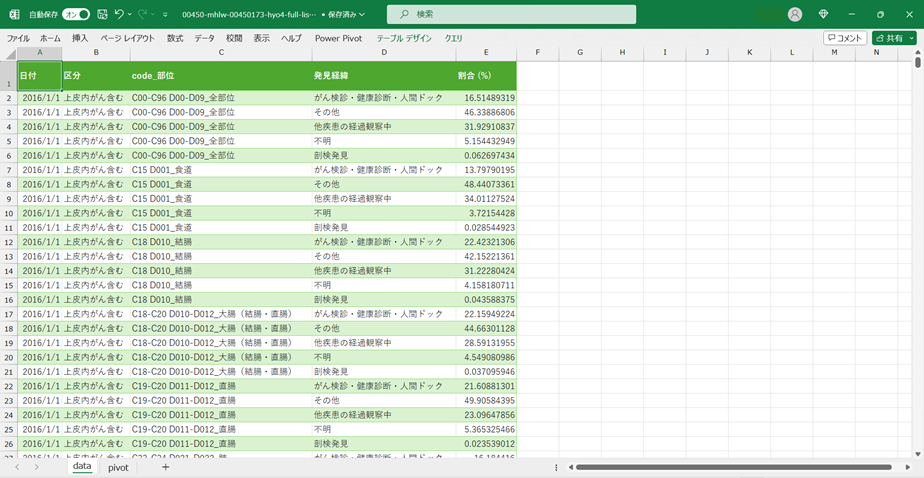Screen dimensions: 924x478
Task: Open the テーブル デザイン tab
Action: [404, 38]
